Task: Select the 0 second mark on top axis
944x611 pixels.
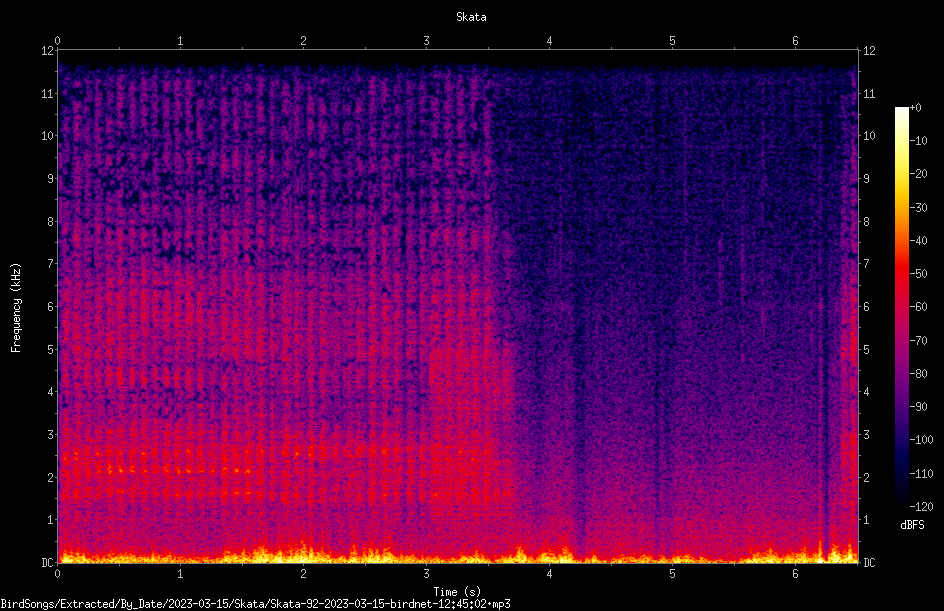Action: pos(57,41)
